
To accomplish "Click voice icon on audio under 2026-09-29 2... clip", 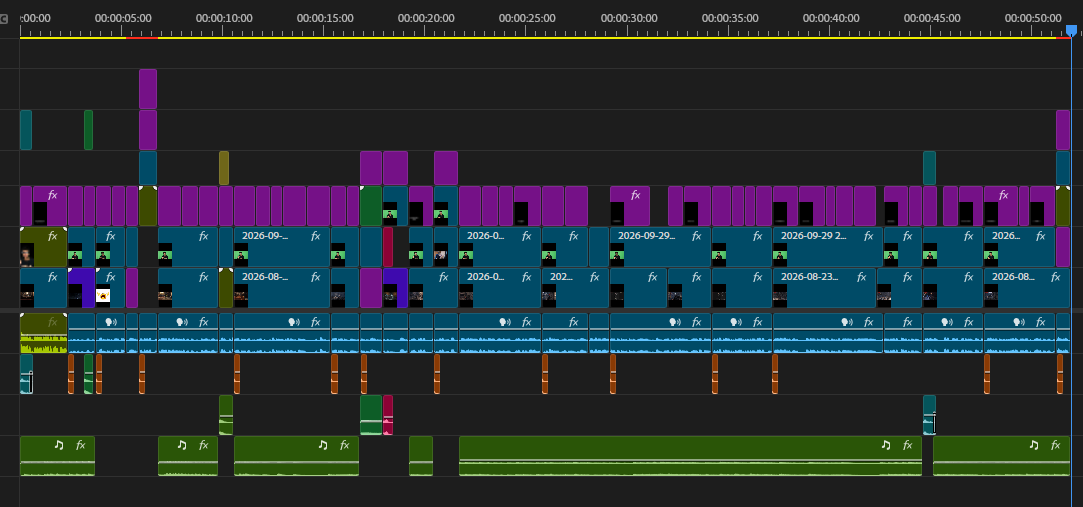I will (x=847, y=322).
